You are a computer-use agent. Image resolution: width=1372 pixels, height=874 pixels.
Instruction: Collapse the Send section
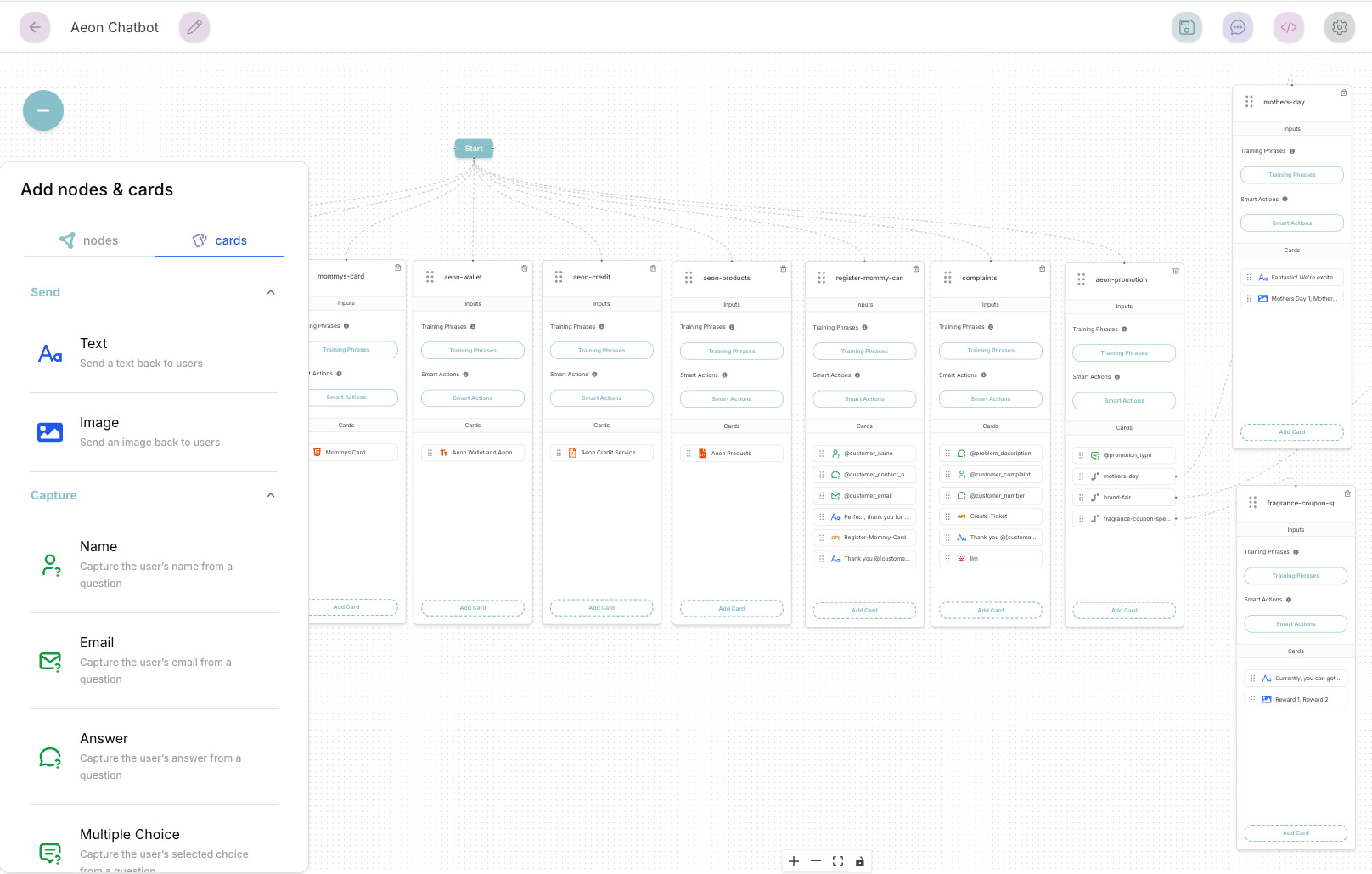271,292
